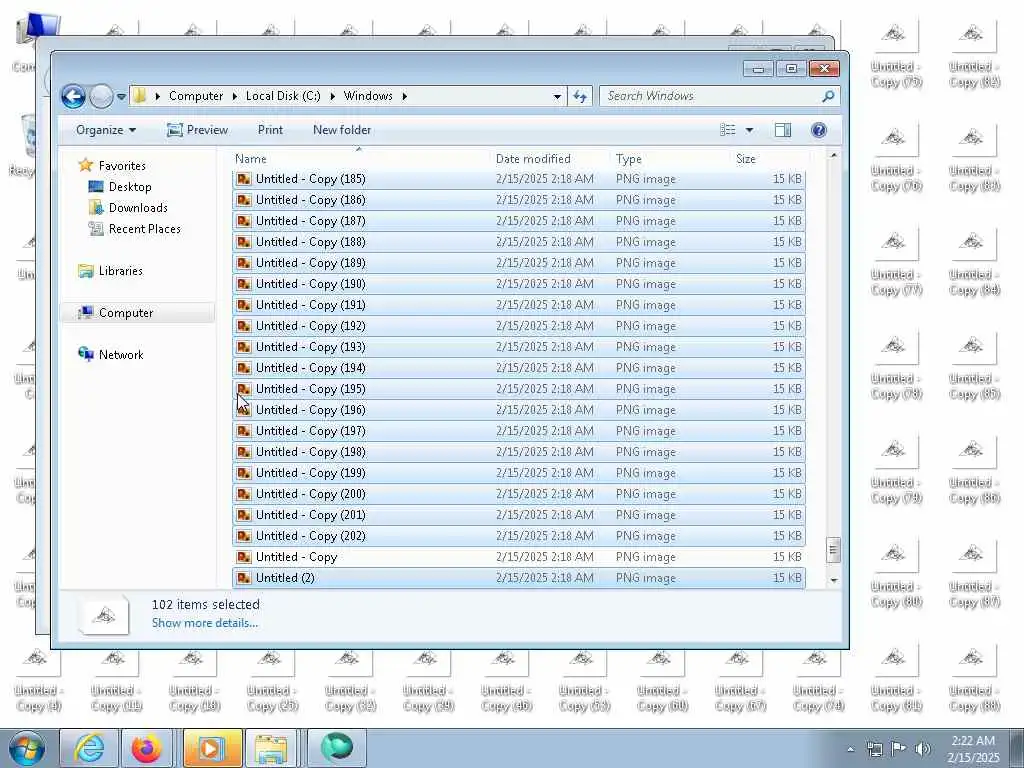This screenshot has width=1024, height=768.
Task: Click the vertical scrollbar thumb
Action: [x=833, y=549]
